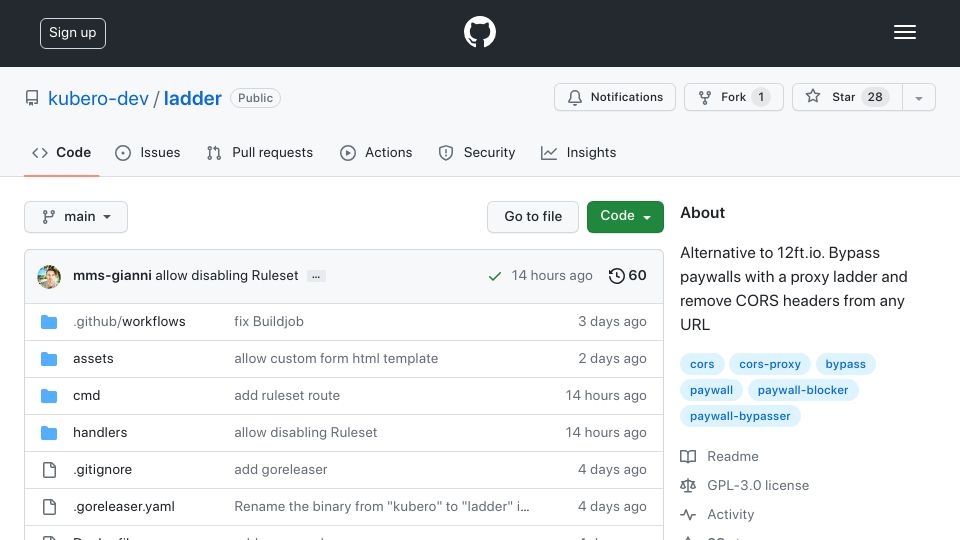Select the cors topic tag
The width and height of the screenshot is (960, 540).
[x=702, y=364]
